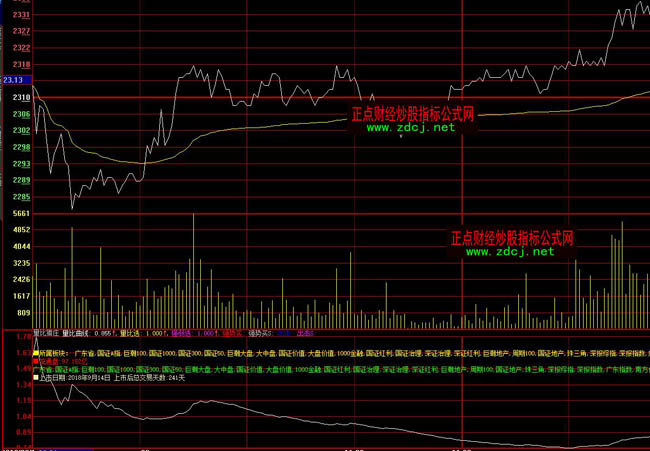This screenshot has width=650, height=451.
Task: Click the 2289 price axis label
Action: click(22, 180)
